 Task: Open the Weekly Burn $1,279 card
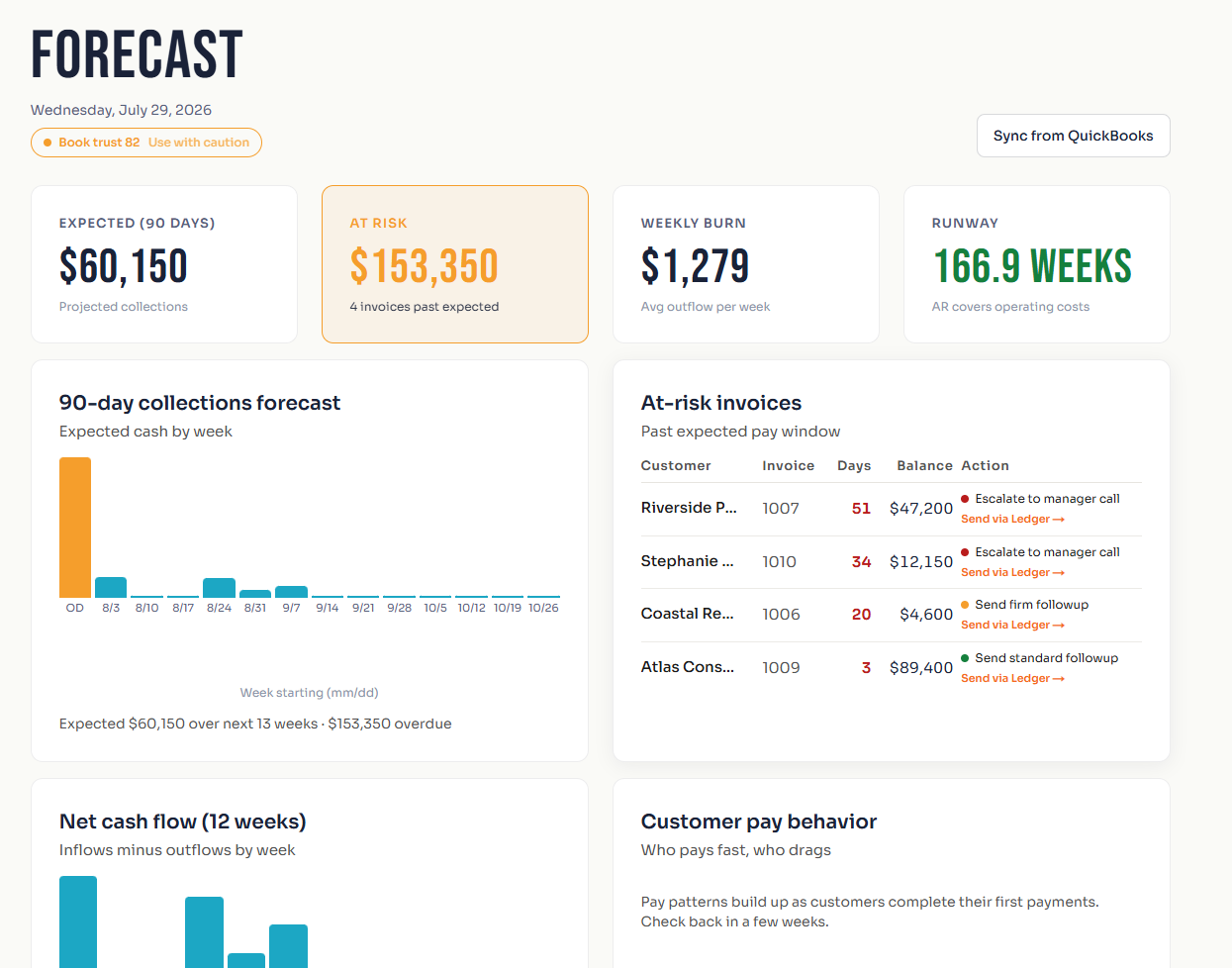pyautogui.click(x=746, y=264)
